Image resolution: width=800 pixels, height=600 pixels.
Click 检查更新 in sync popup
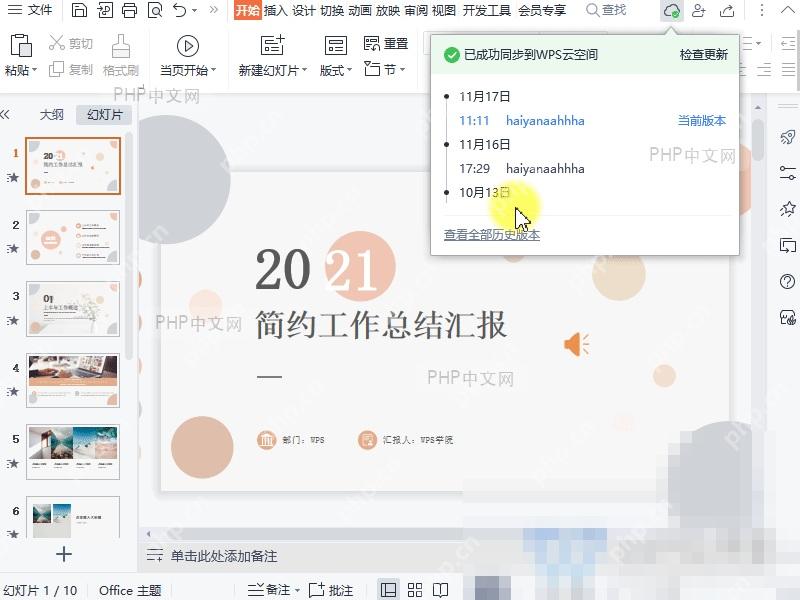point(704,55)
